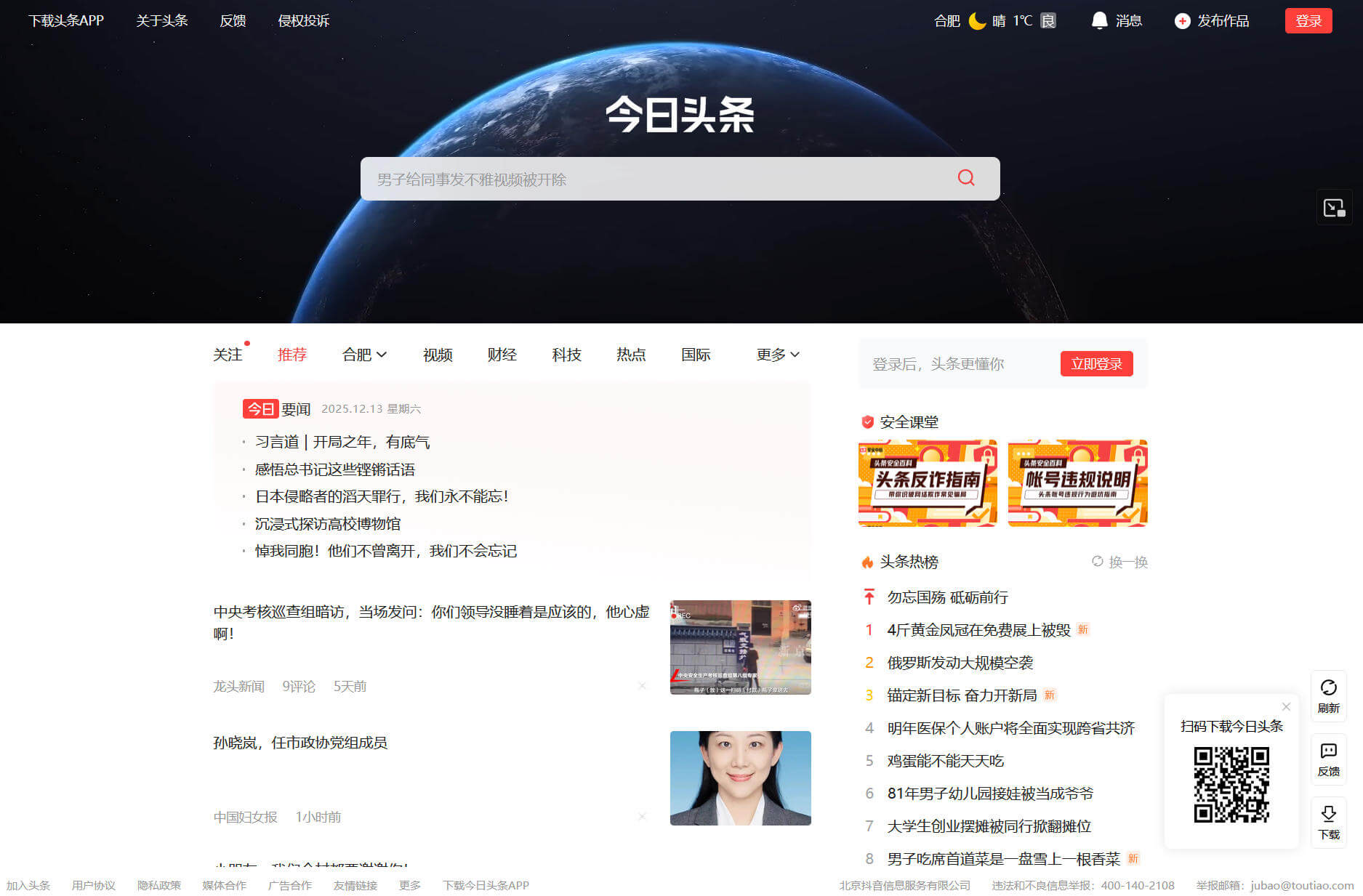Screen dimensions: 1363x896
Task: Dismiss the 孙晓岚 article with its X
Action: tap(642, 817)
